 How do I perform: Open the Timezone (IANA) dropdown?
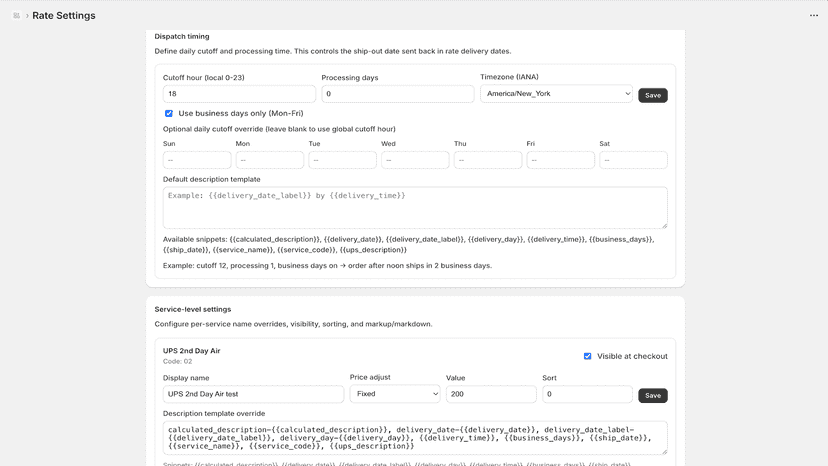point(557,94)
